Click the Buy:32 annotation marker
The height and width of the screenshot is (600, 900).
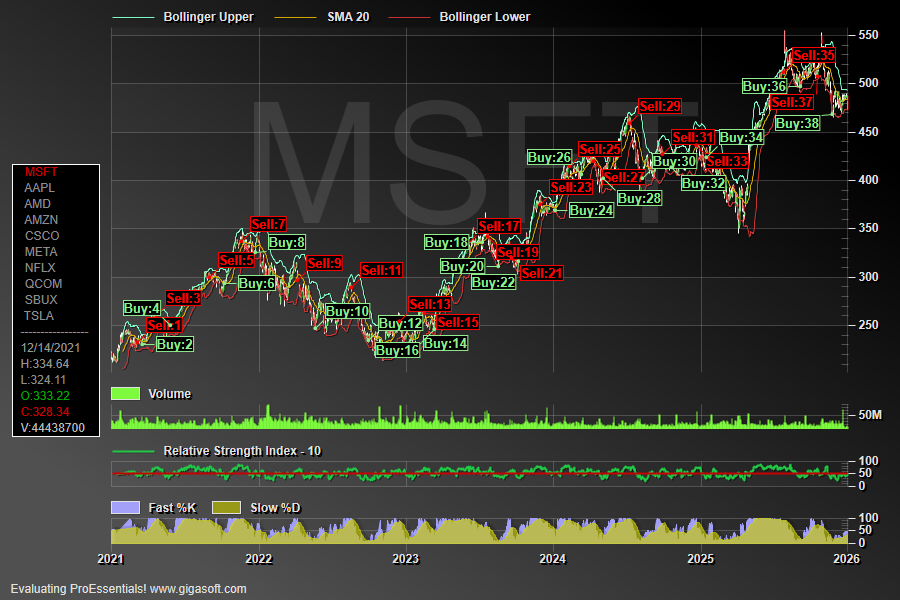703,184
